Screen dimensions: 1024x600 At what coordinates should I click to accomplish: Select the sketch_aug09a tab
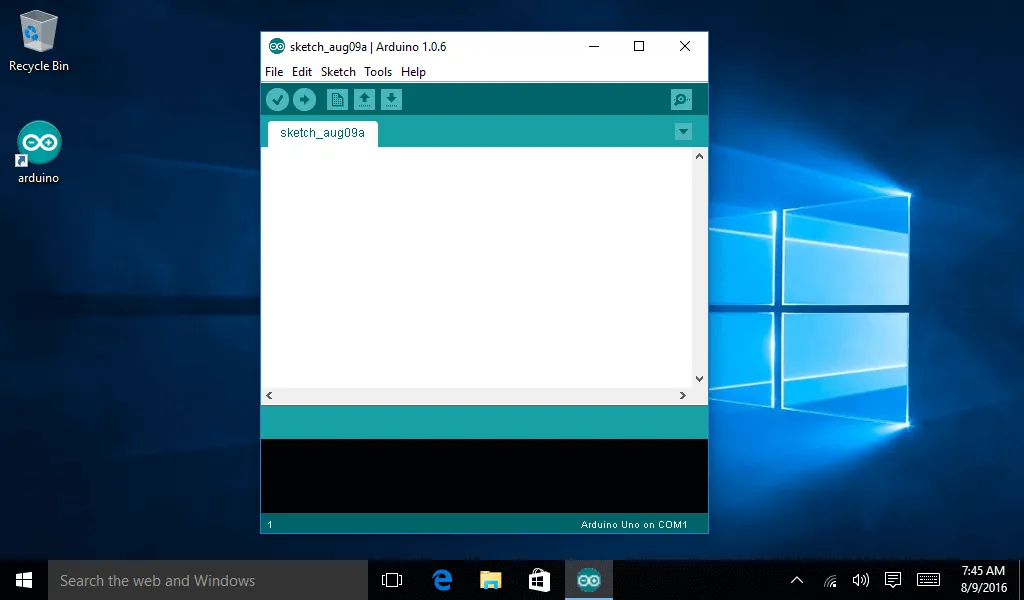pos(322,133)
